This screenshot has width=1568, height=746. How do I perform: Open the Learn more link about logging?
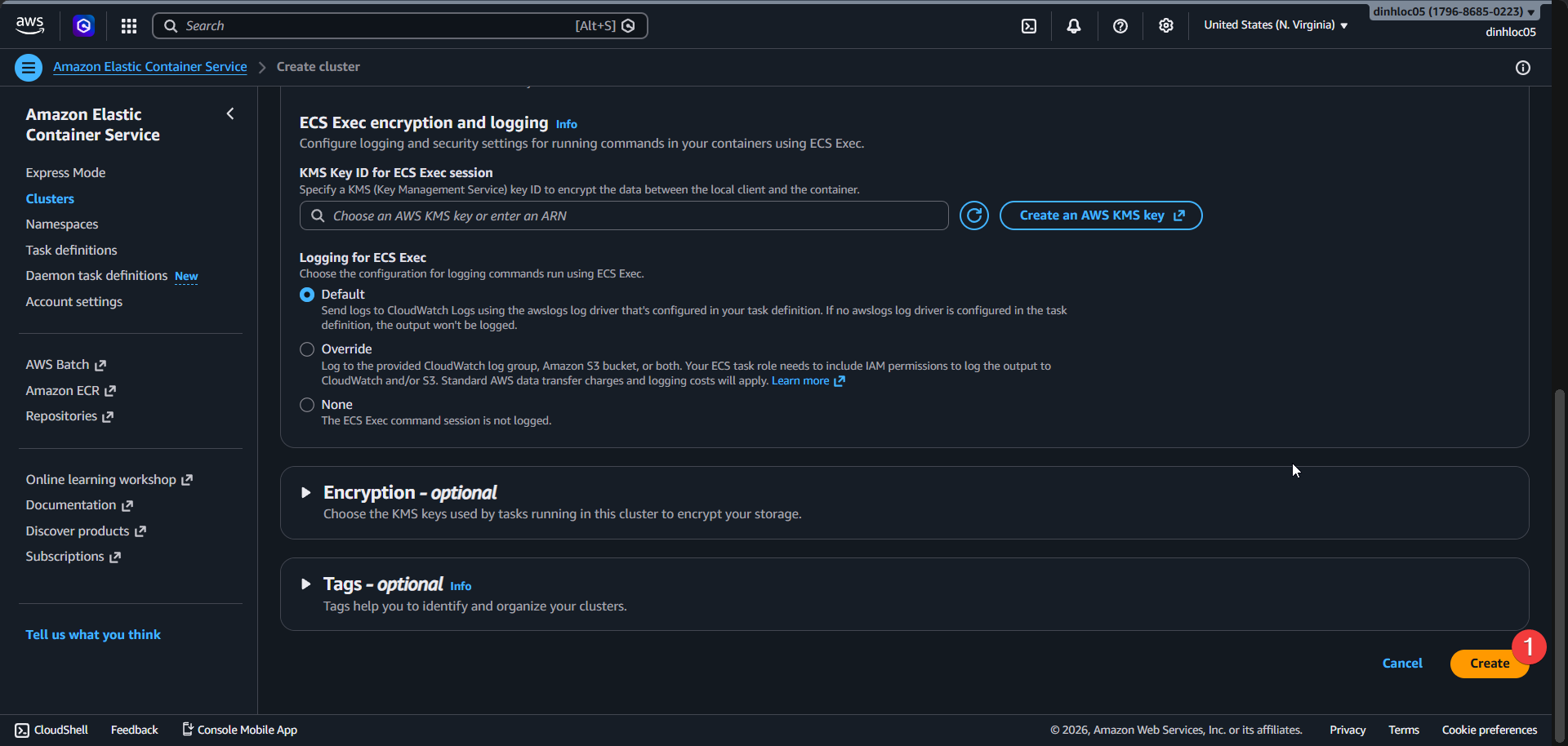[801, 380]
